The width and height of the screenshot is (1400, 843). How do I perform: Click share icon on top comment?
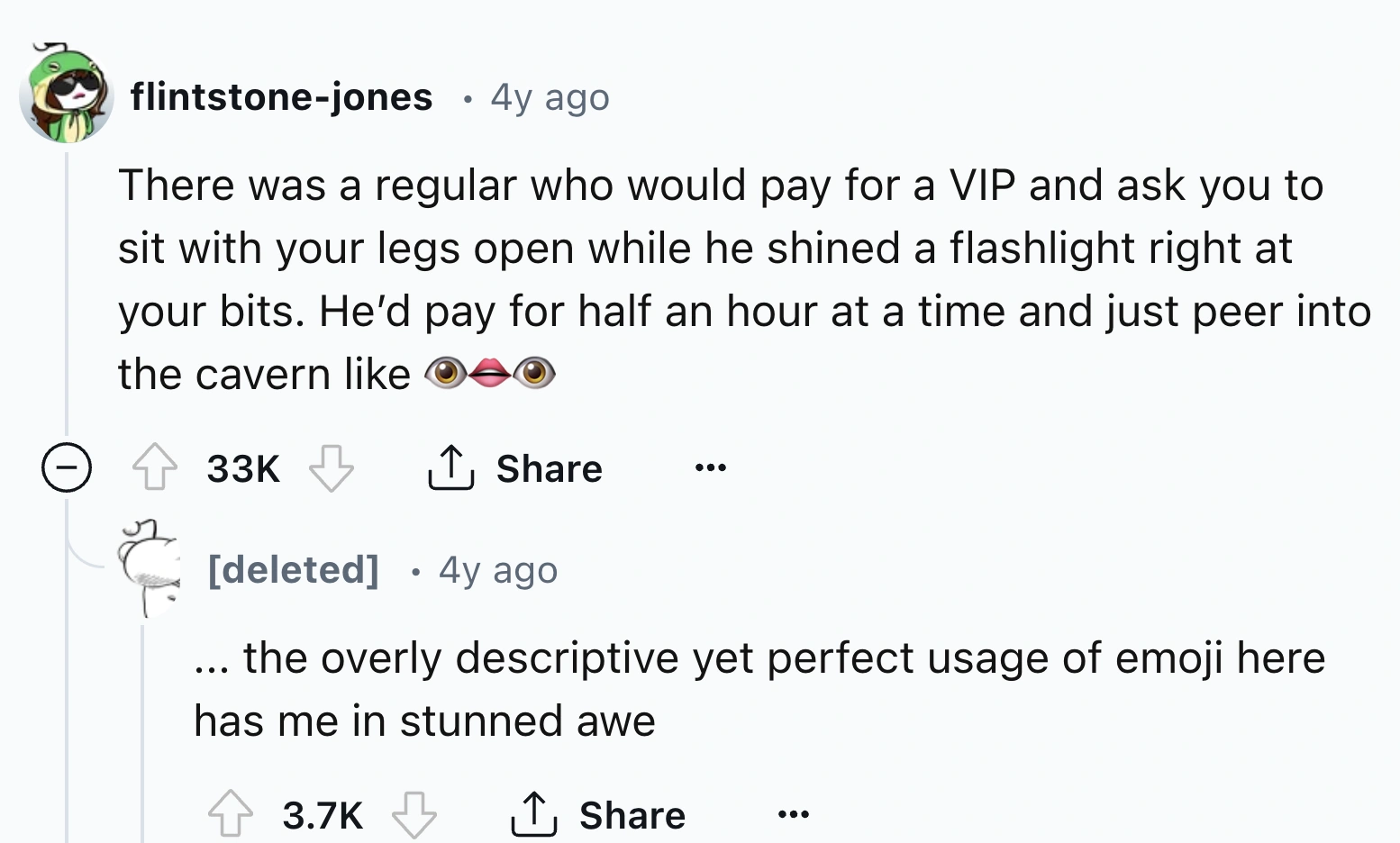tap(450, 468)
